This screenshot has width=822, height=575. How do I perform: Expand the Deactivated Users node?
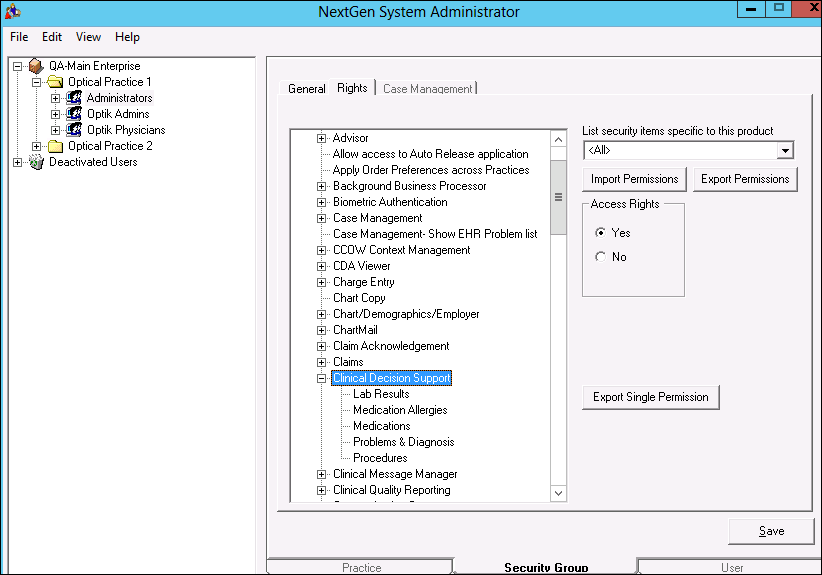(17, 162)
